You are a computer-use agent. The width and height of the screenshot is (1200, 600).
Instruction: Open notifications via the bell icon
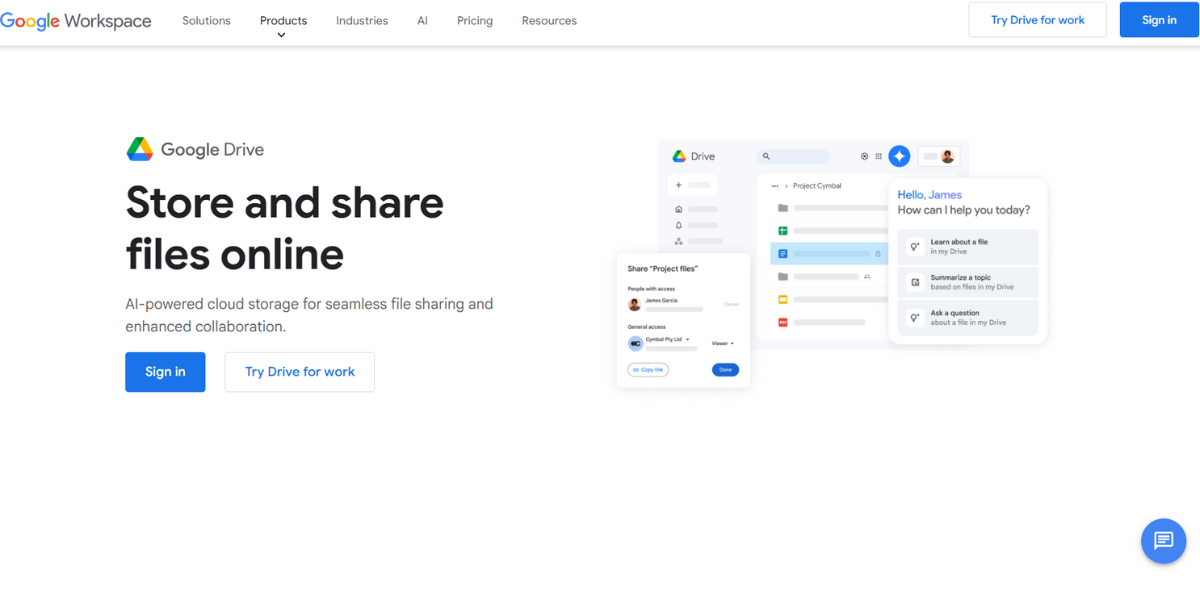tap(679, 225)
